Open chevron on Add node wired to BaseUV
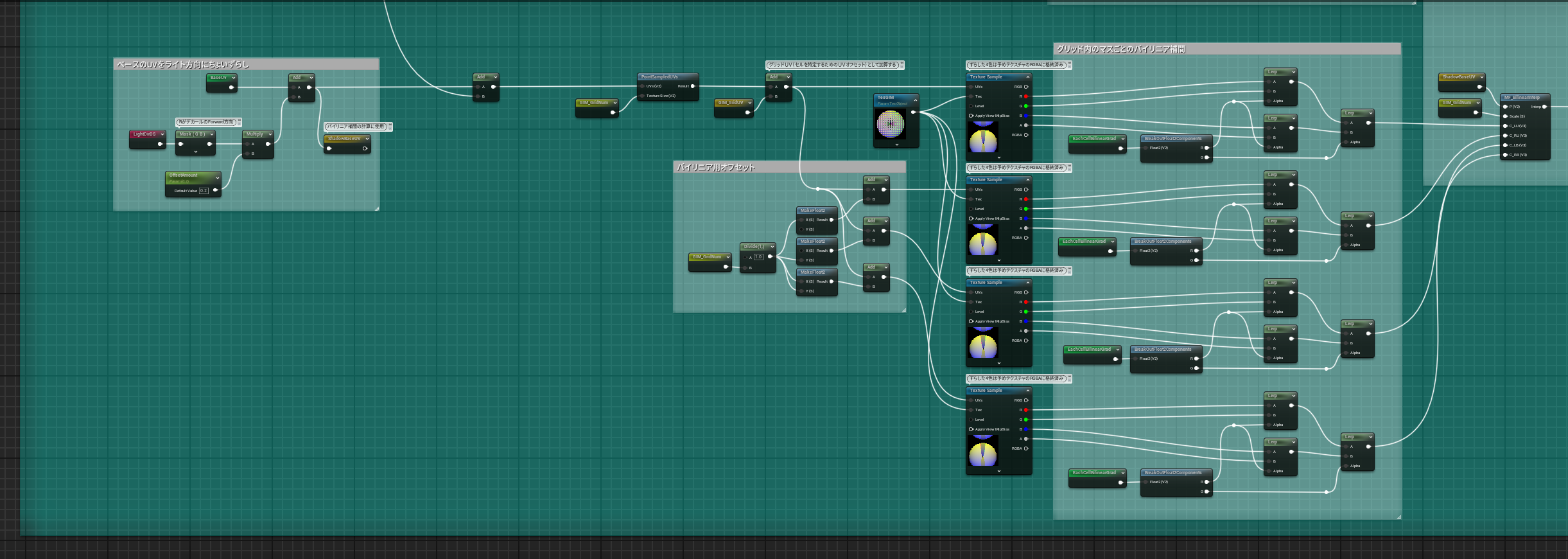Viewport: 1568px width, 559px height. [311, 78]
